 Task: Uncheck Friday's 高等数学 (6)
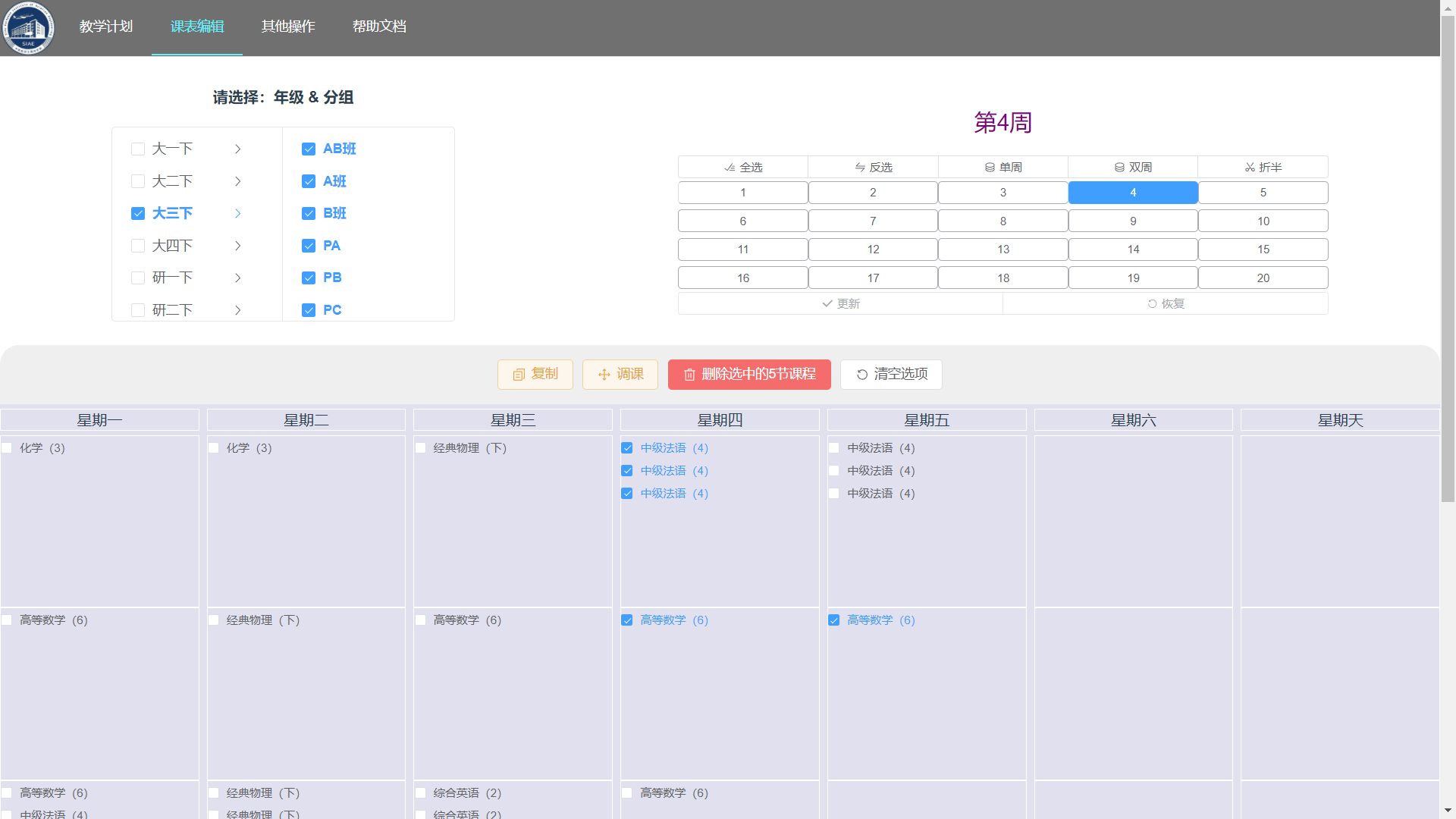(834, 620)
